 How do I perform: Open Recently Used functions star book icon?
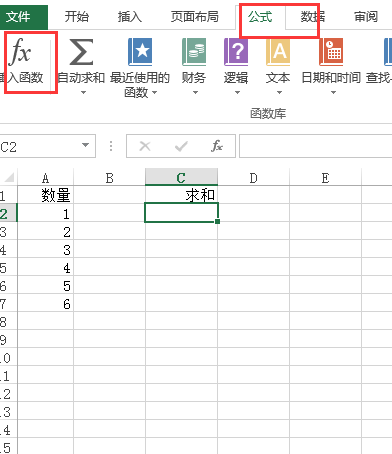140,52
